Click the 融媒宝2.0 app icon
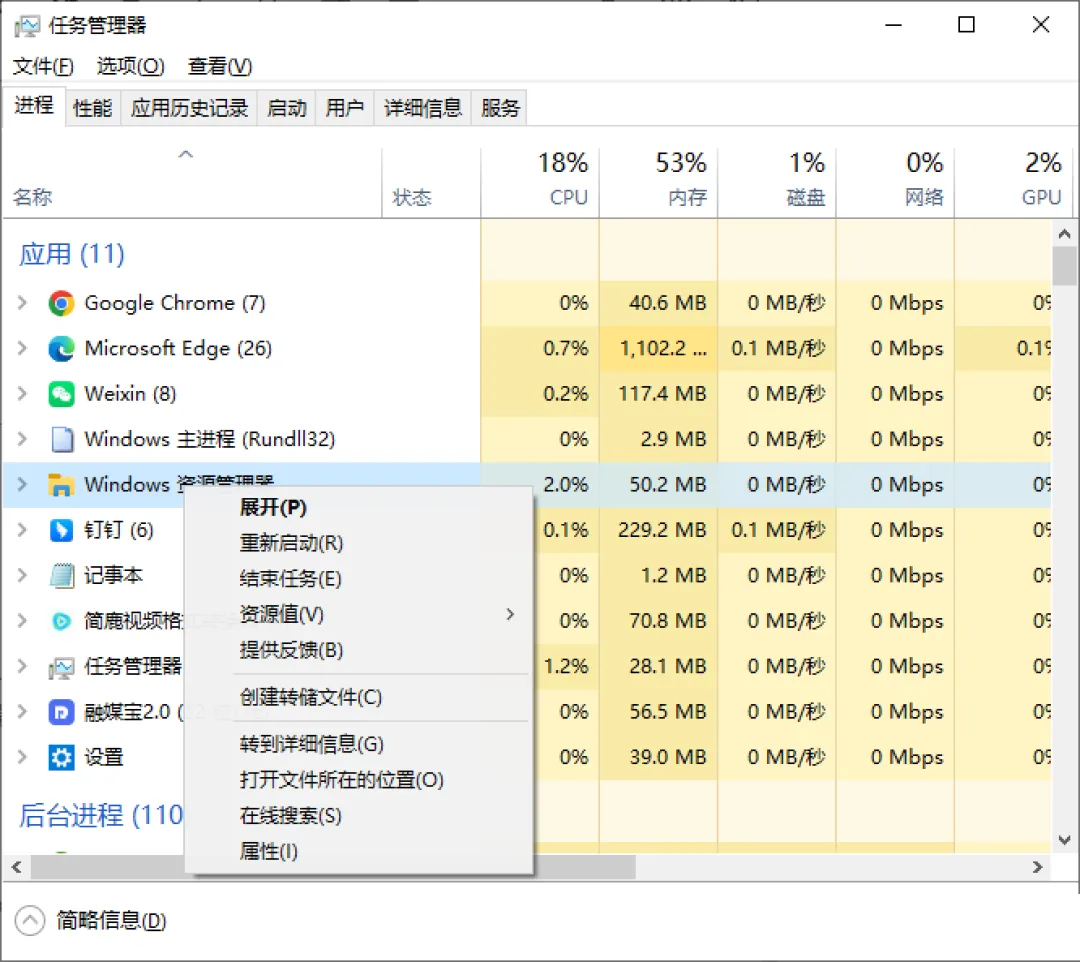The width and height of the screenshot is (1080, 962). [62, 712]
